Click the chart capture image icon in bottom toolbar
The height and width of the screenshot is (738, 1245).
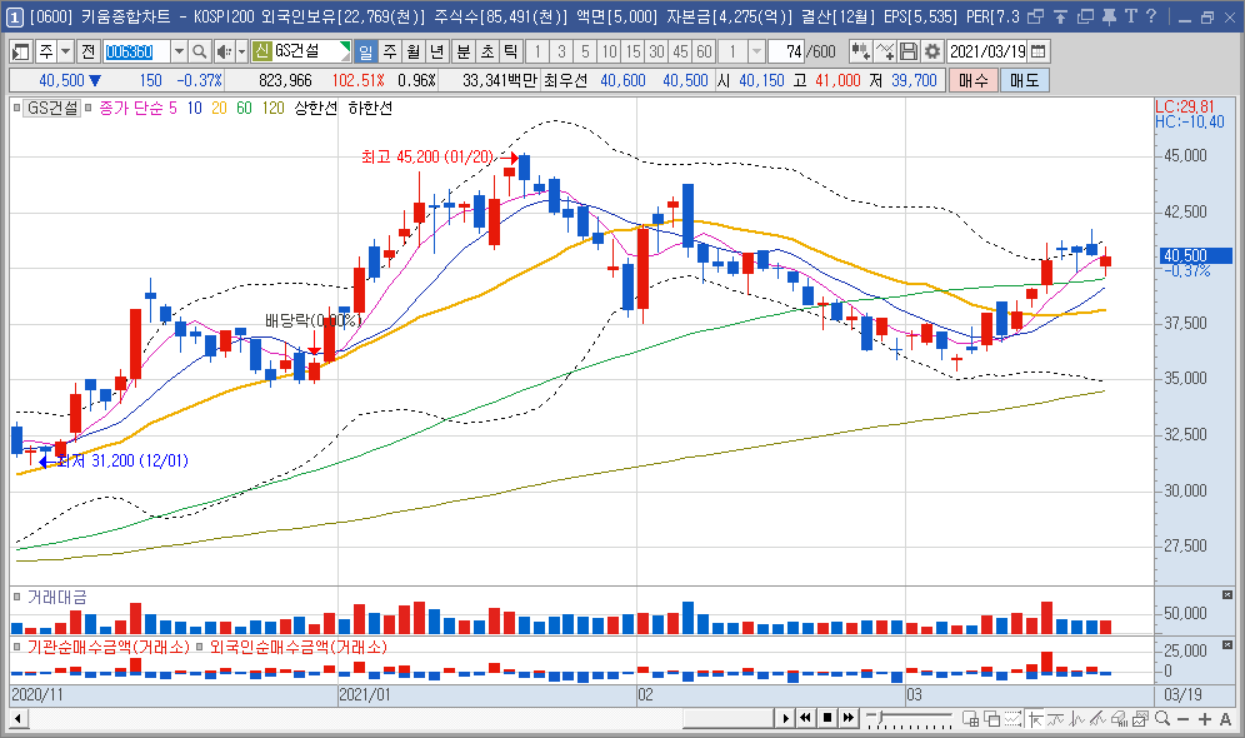[1140, 718]
